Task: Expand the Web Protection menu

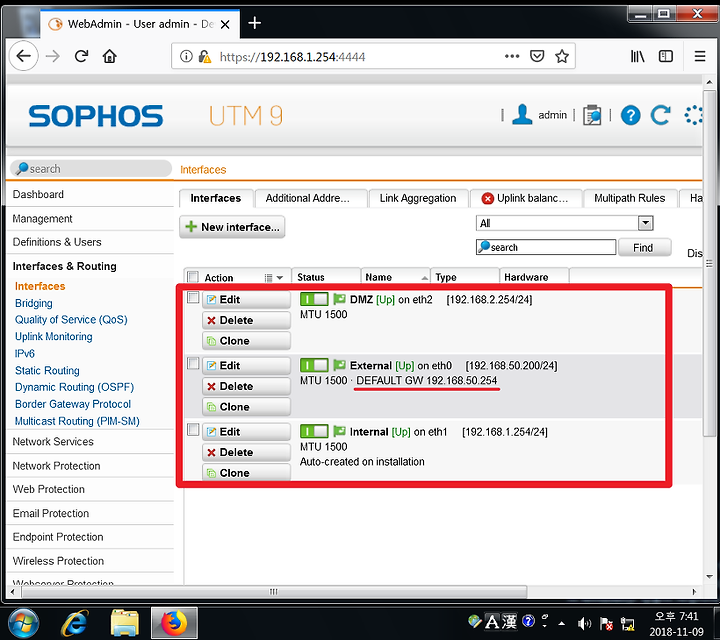Action: click(48, 489)
